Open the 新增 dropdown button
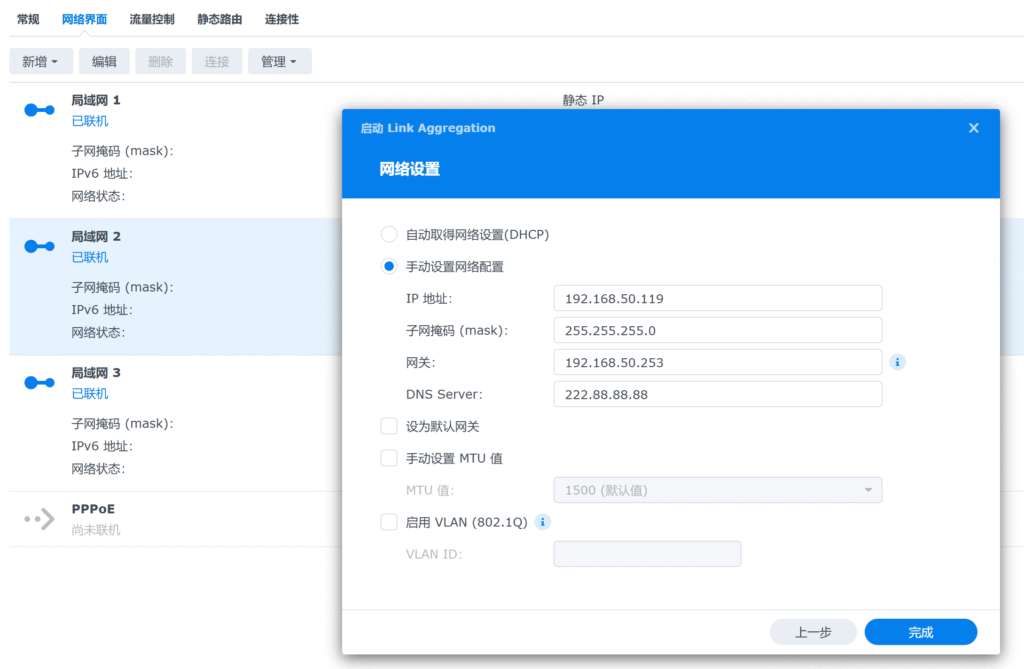This screenshot has height=669, width=1024. coord(40,62)
